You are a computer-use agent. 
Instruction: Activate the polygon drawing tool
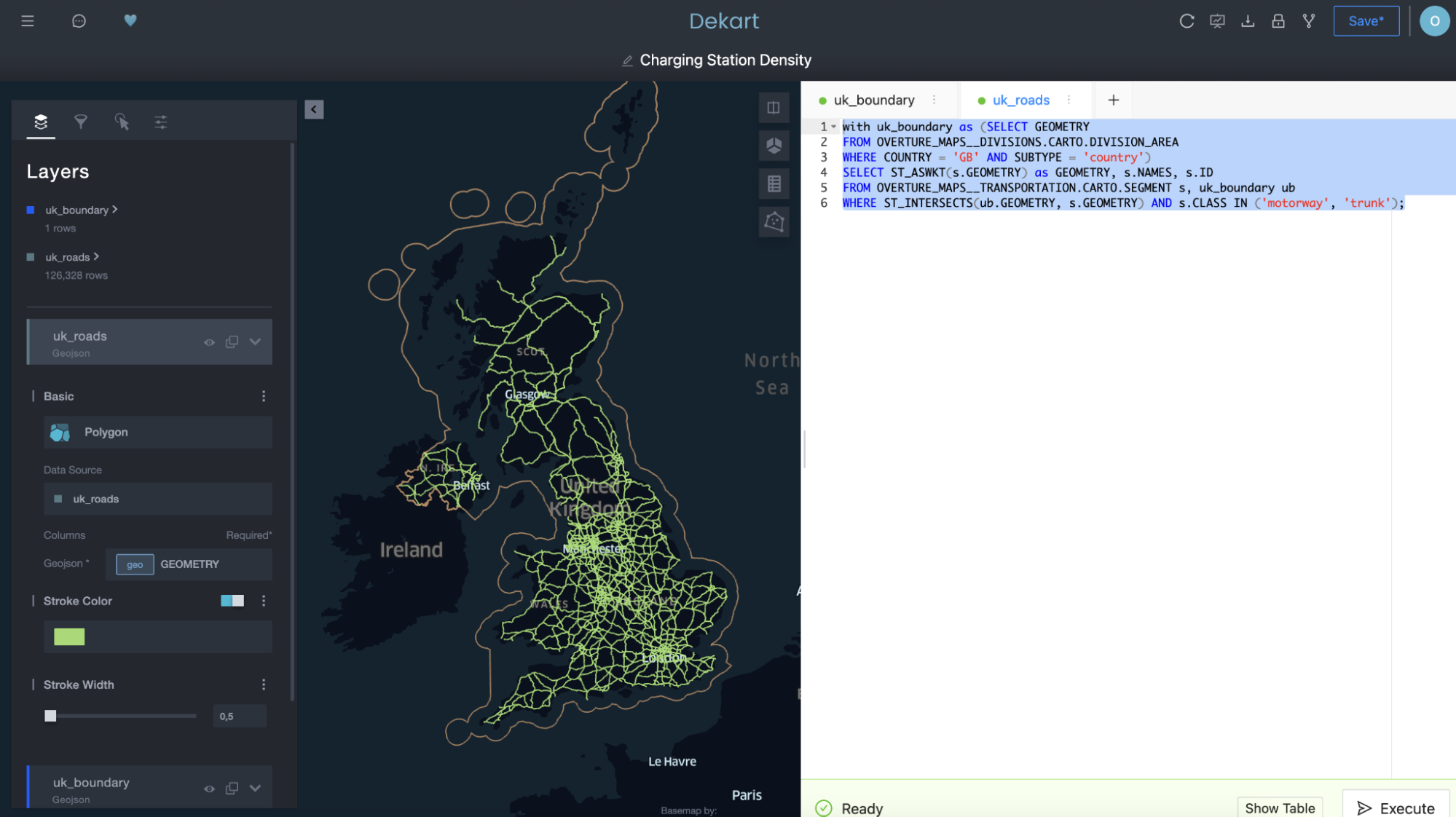(x=774, y=221)
